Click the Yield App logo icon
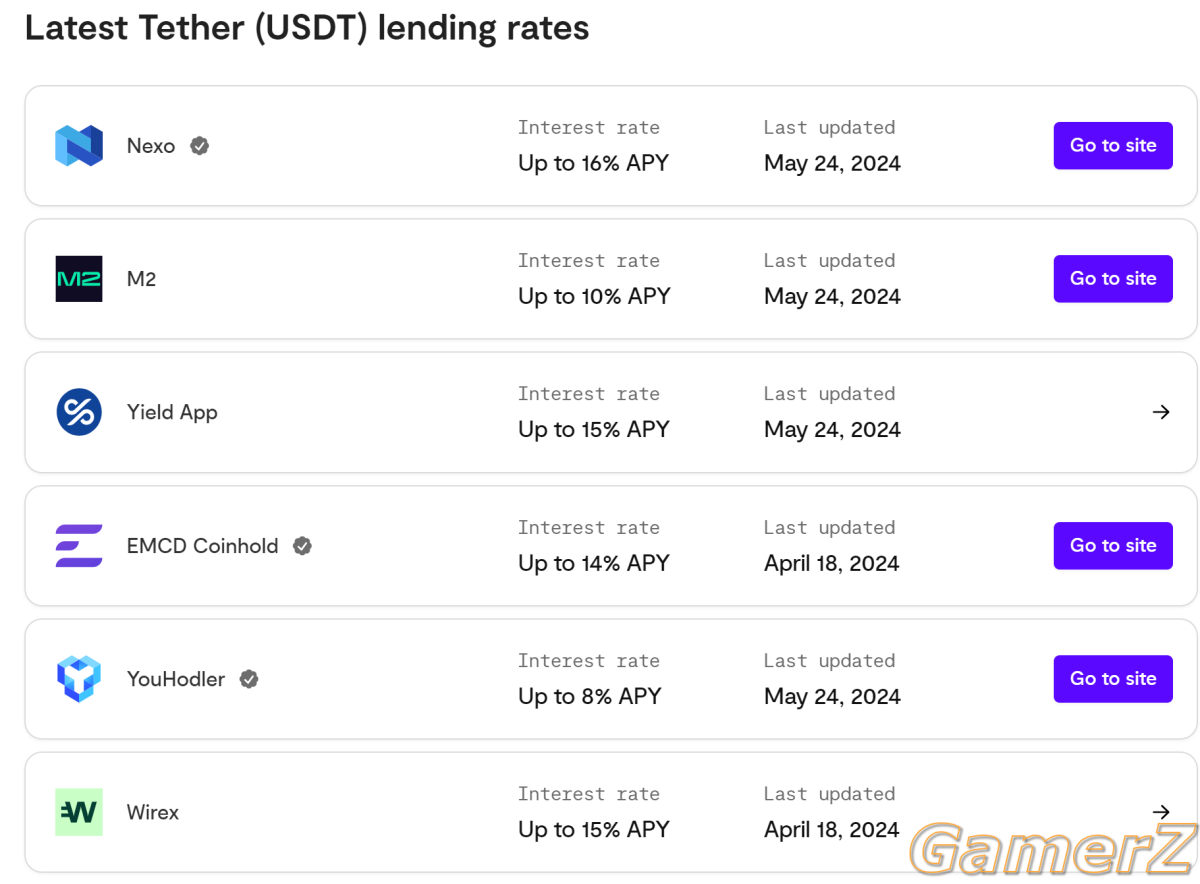Image resolution: width=1200 pixels, height=884 pixels. click(79, 412)
